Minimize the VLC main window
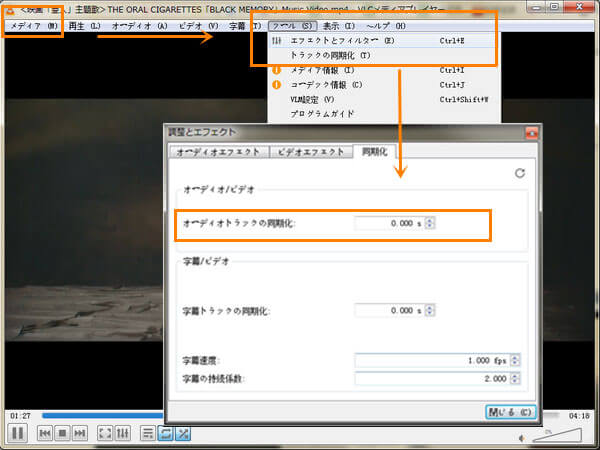Viewport: 600px width, 450px height. pyautogui.click(x=536, y=7)
